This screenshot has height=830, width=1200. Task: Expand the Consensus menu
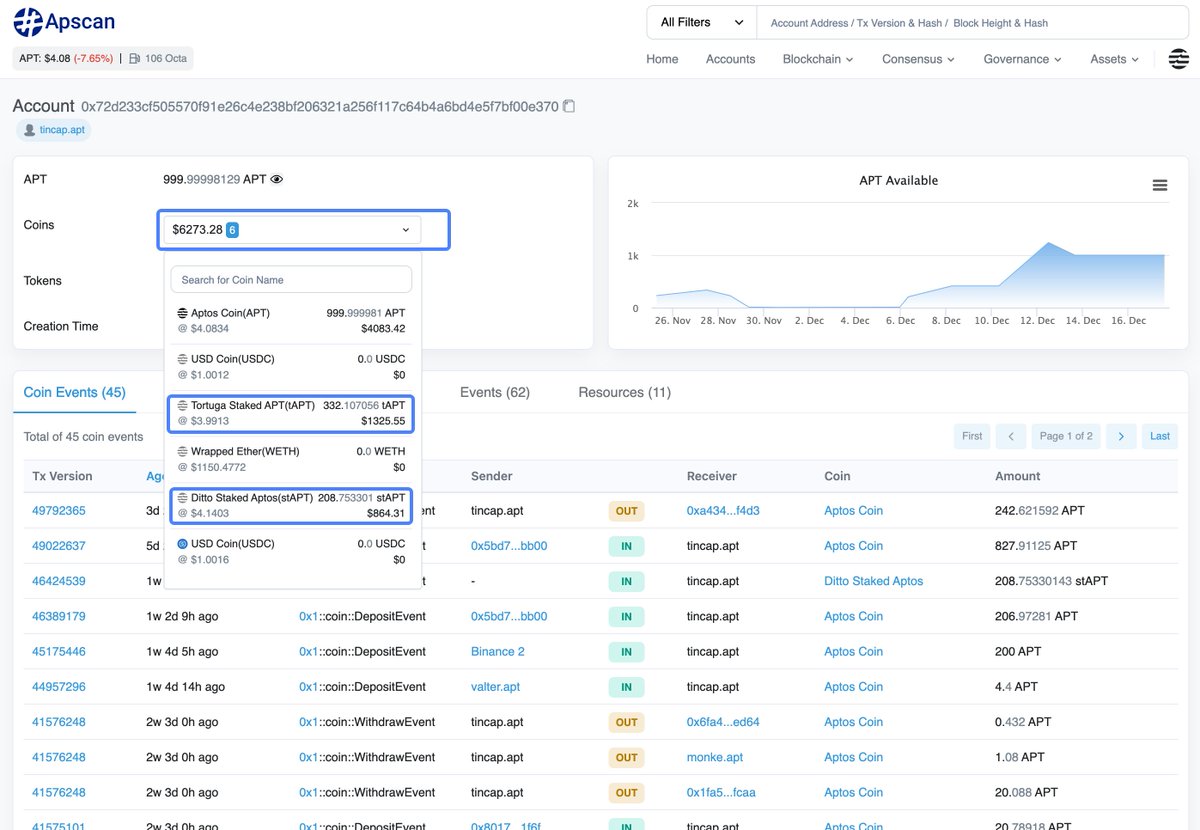[918, 59]
